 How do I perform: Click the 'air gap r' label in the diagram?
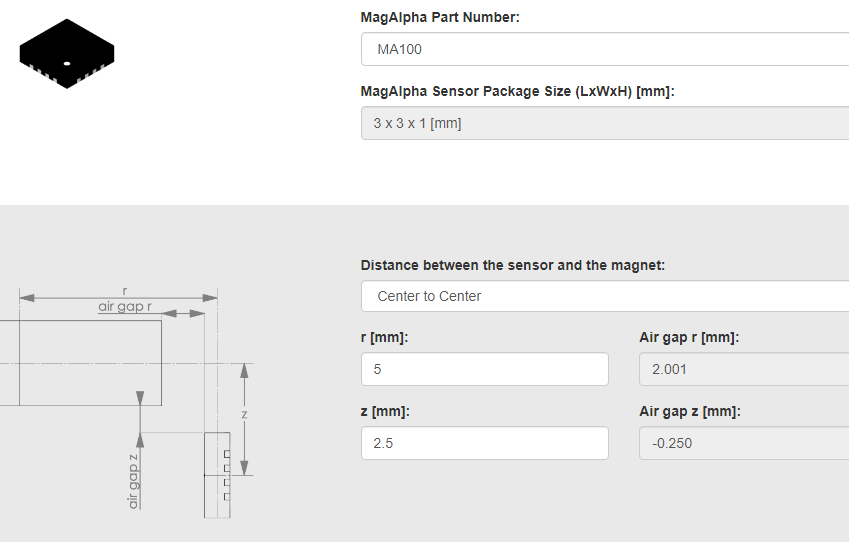[x=125, y=306]
